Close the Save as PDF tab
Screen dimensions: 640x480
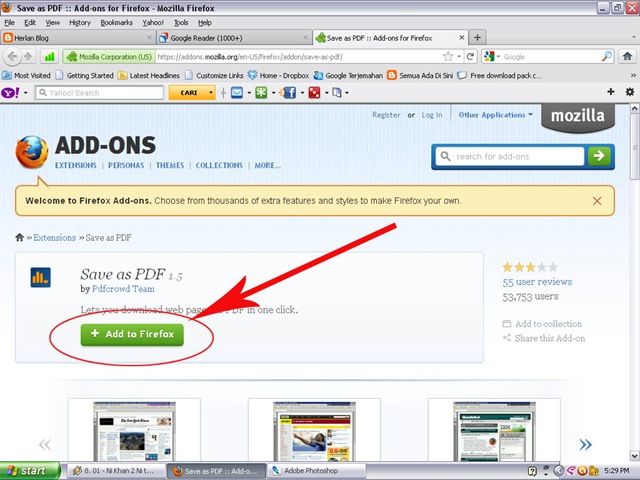(x=462, y=38)
